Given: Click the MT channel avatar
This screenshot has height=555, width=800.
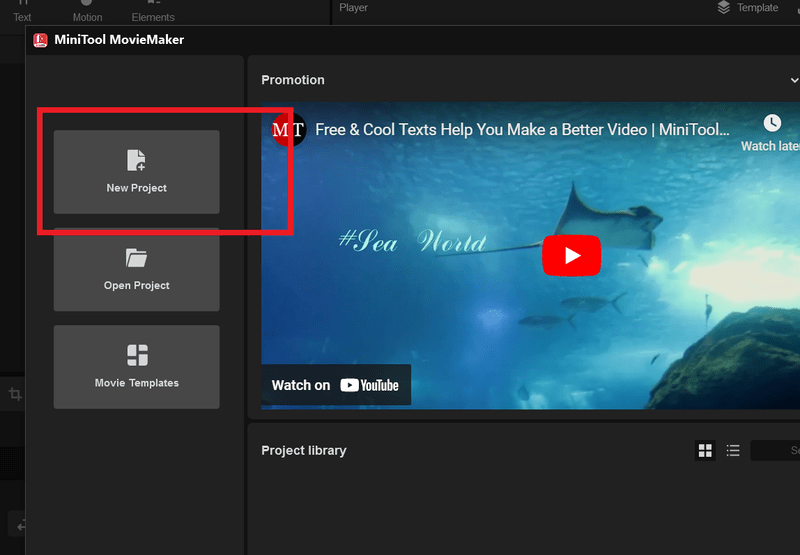Looking at the screenshot, I should coord(288,130).
